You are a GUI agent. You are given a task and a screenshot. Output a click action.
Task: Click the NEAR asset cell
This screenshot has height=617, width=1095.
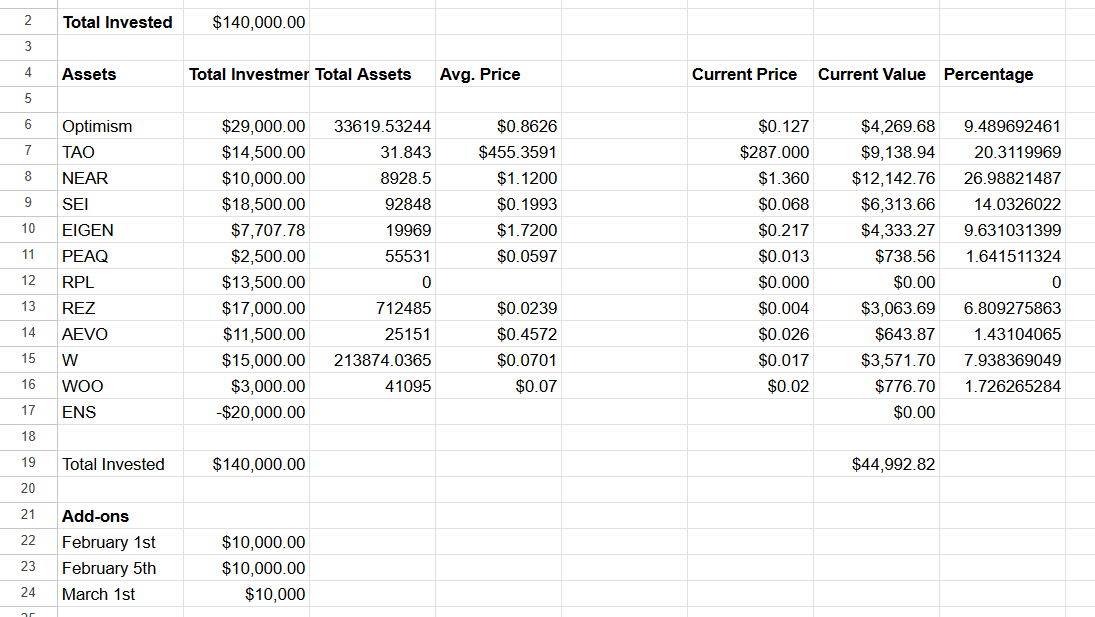[x=120, y=178]
